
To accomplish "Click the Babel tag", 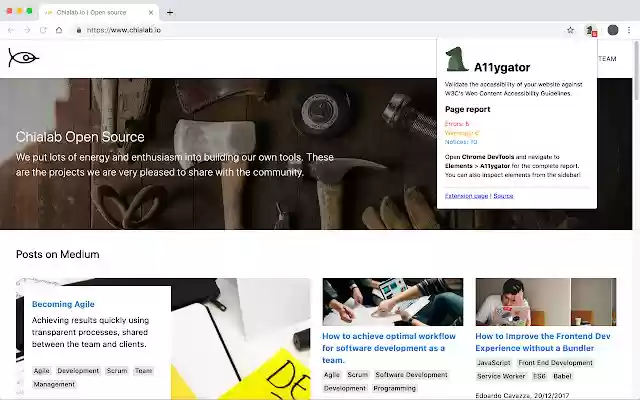I will pos(562,376).
